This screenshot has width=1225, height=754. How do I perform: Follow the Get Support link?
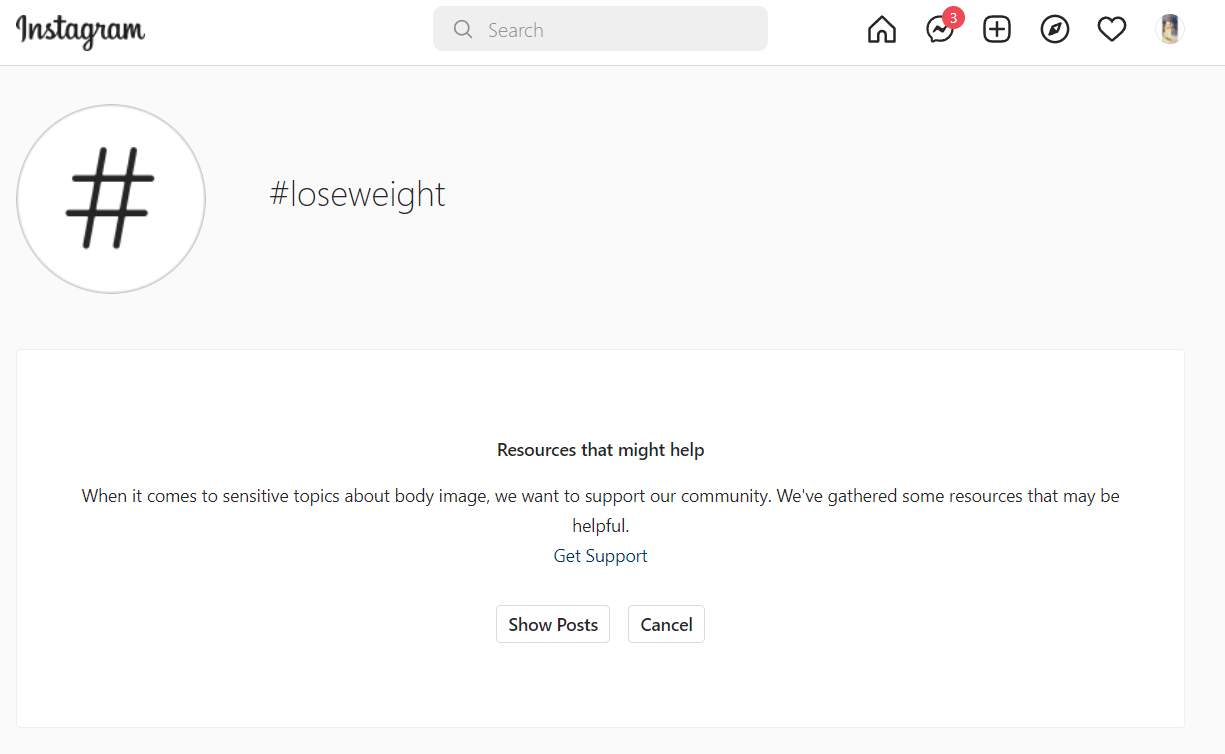point(600,556)
